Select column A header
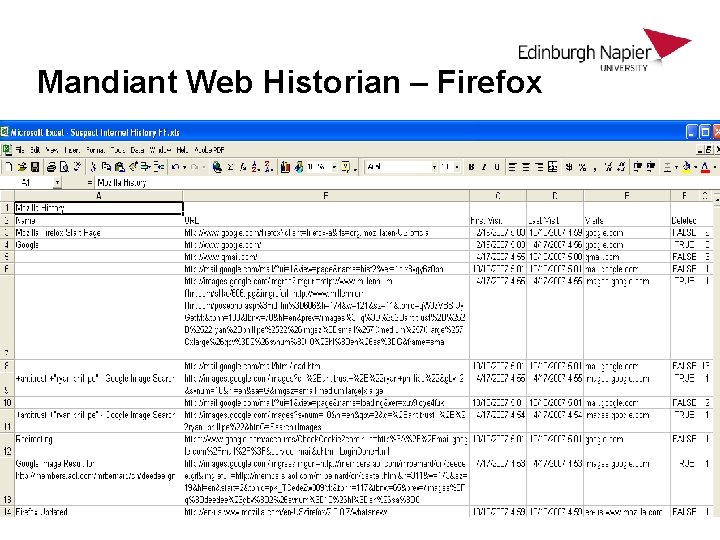Image resolution: width=720 pixels, height=540 pixels. tap(98, 196)
